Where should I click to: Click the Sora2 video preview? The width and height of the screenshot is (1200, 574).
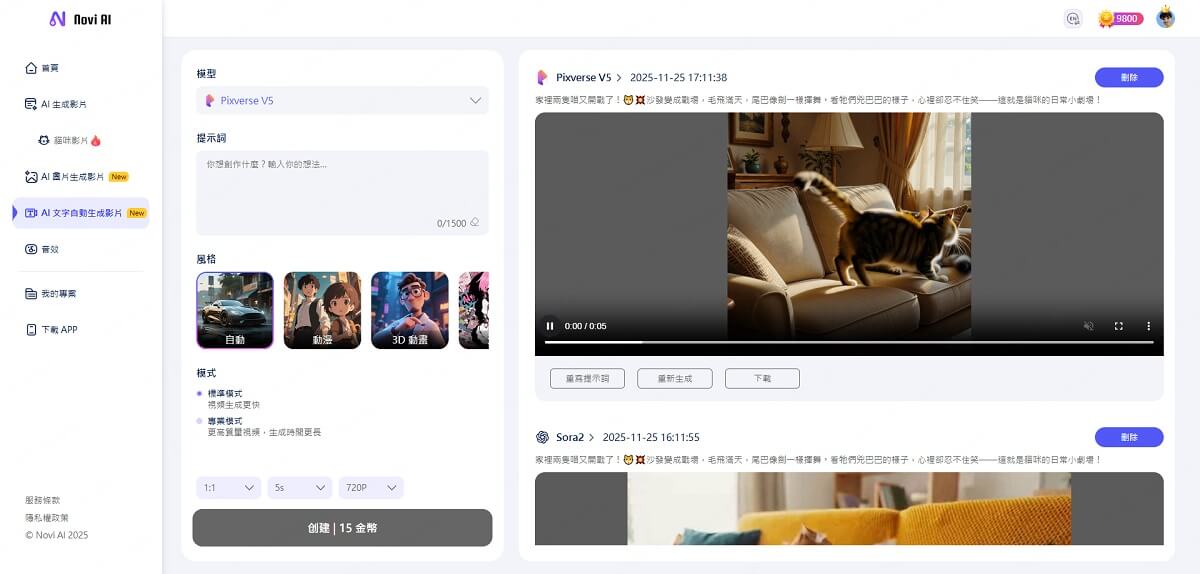coord(849,509)
